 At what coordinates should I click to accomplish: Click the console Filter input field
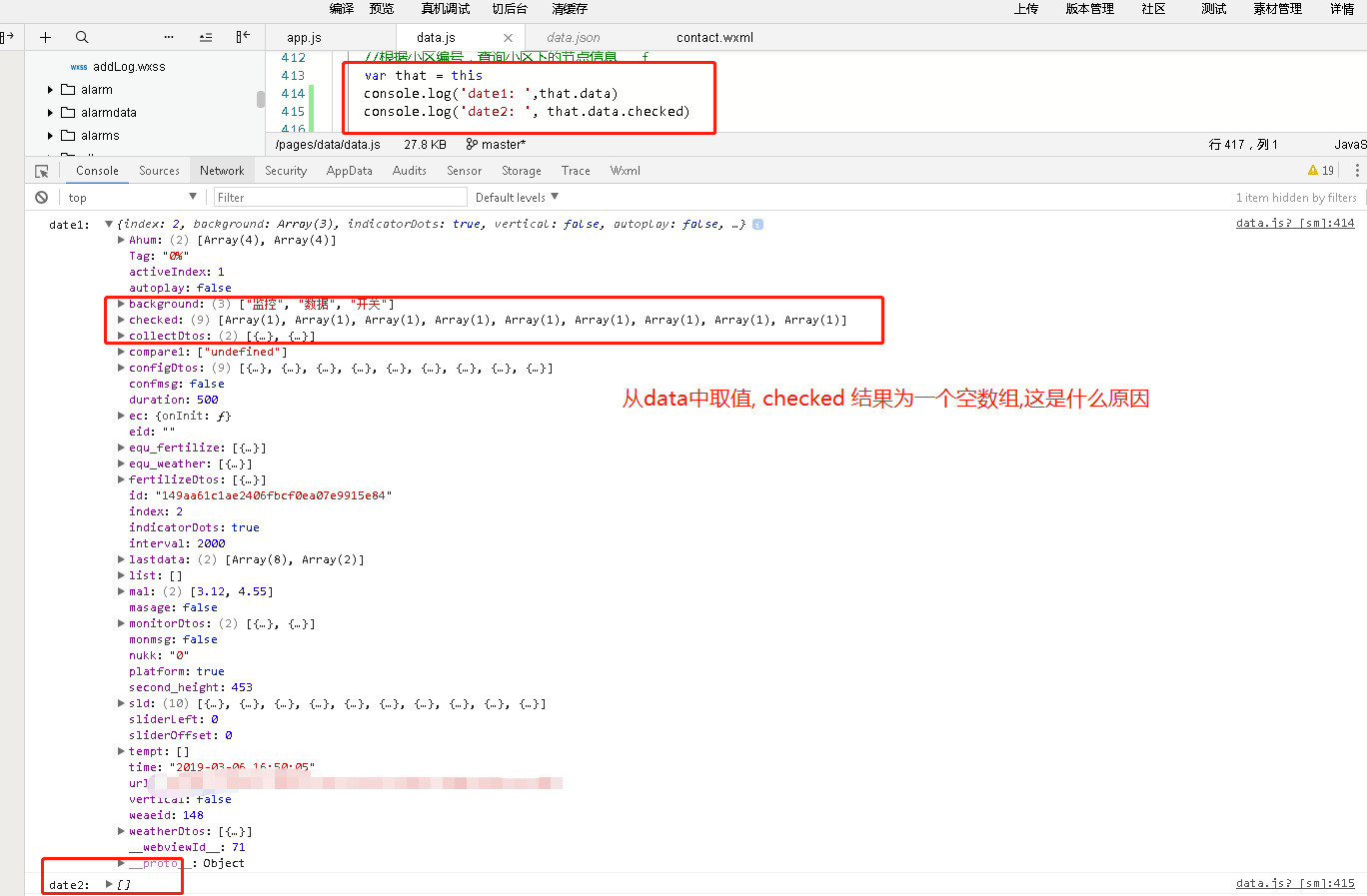click(340, 198)
